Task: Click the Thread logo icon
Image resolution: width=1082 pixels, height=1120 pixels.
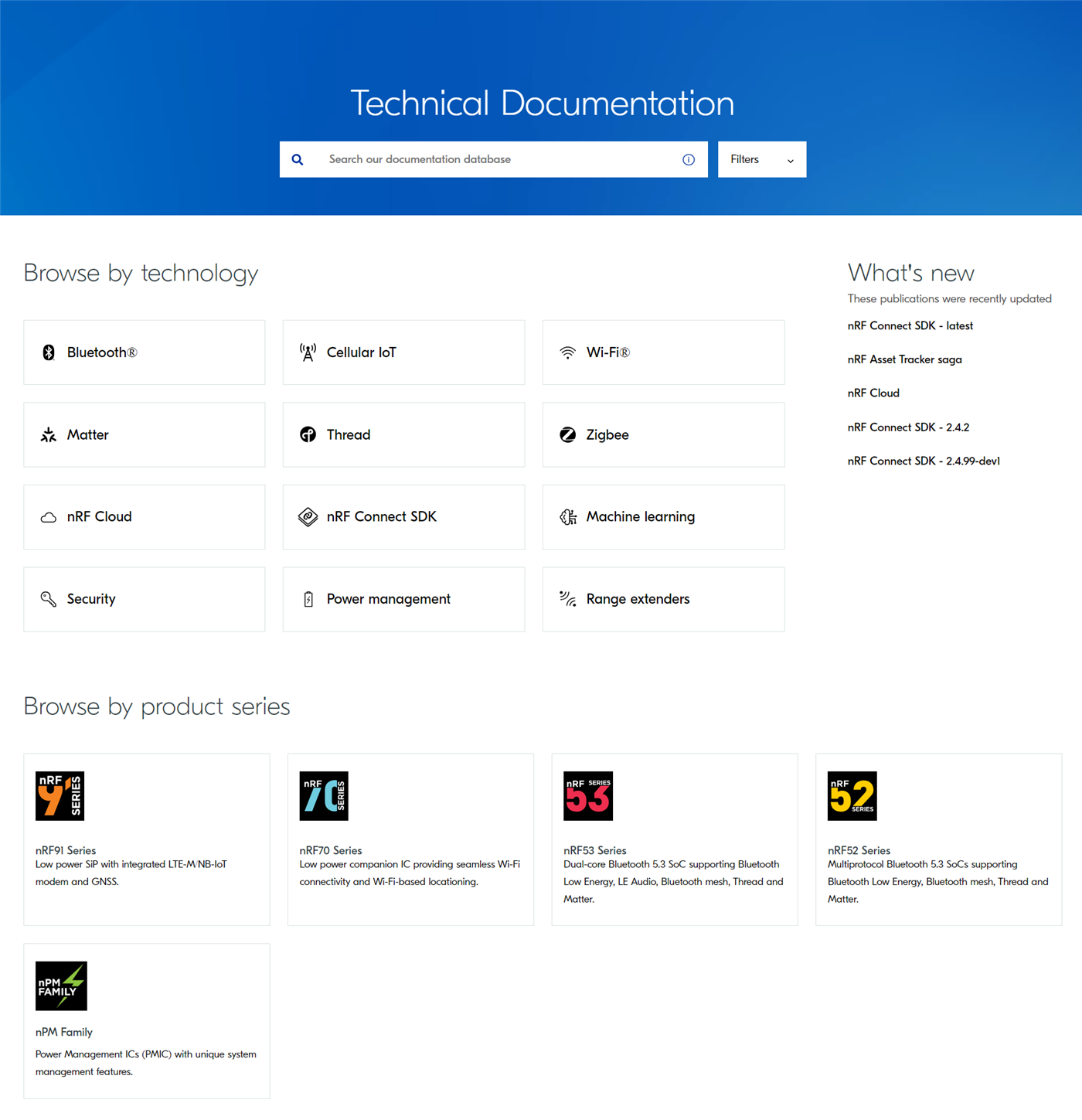Action: pos(308,434)
